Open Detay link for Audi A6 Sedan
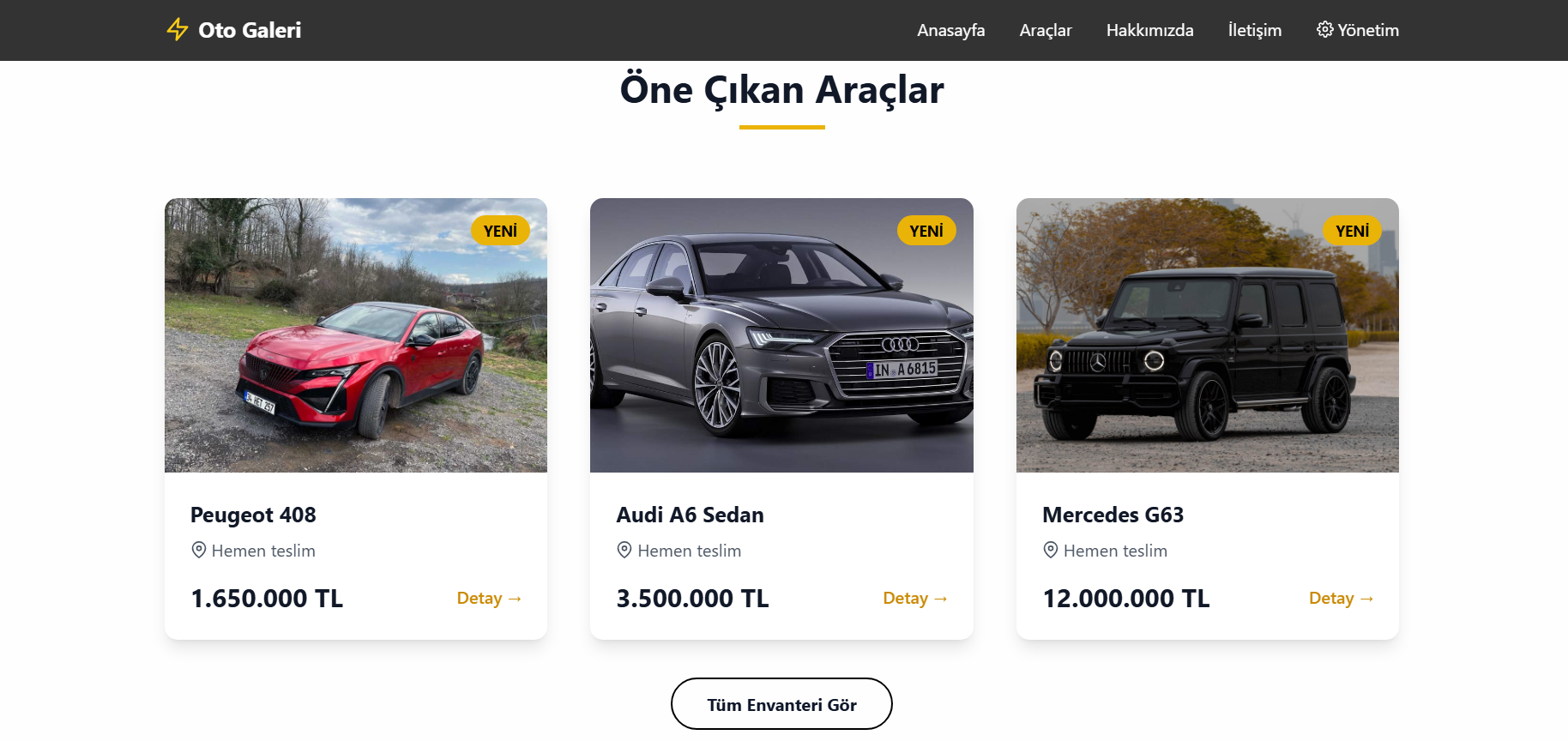The width and height of the screenshot is (1568, 741). pos(915,598)
